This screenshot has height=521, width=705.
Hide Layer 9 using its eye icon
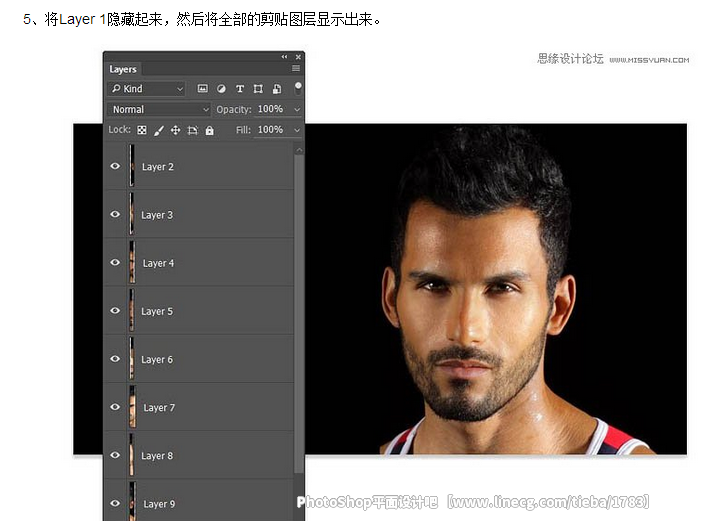coord(115,503)
